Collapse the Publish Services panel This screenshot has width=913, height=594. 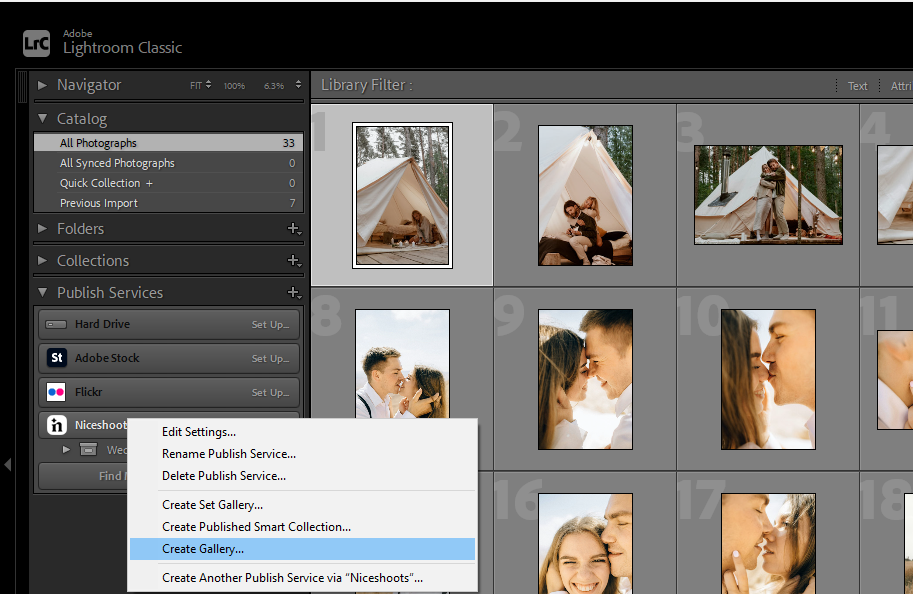click(42, 292)
